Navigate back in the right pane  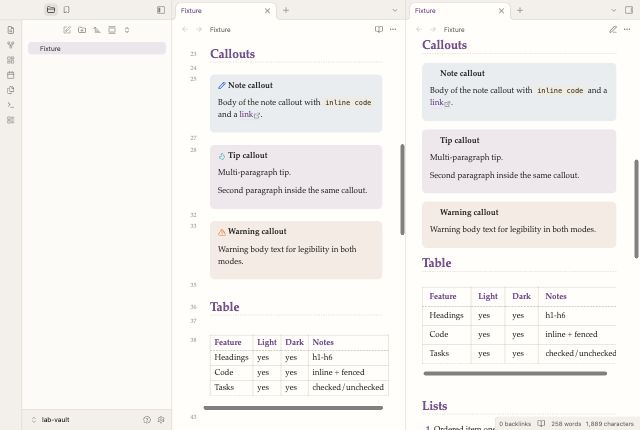[419, 29]
